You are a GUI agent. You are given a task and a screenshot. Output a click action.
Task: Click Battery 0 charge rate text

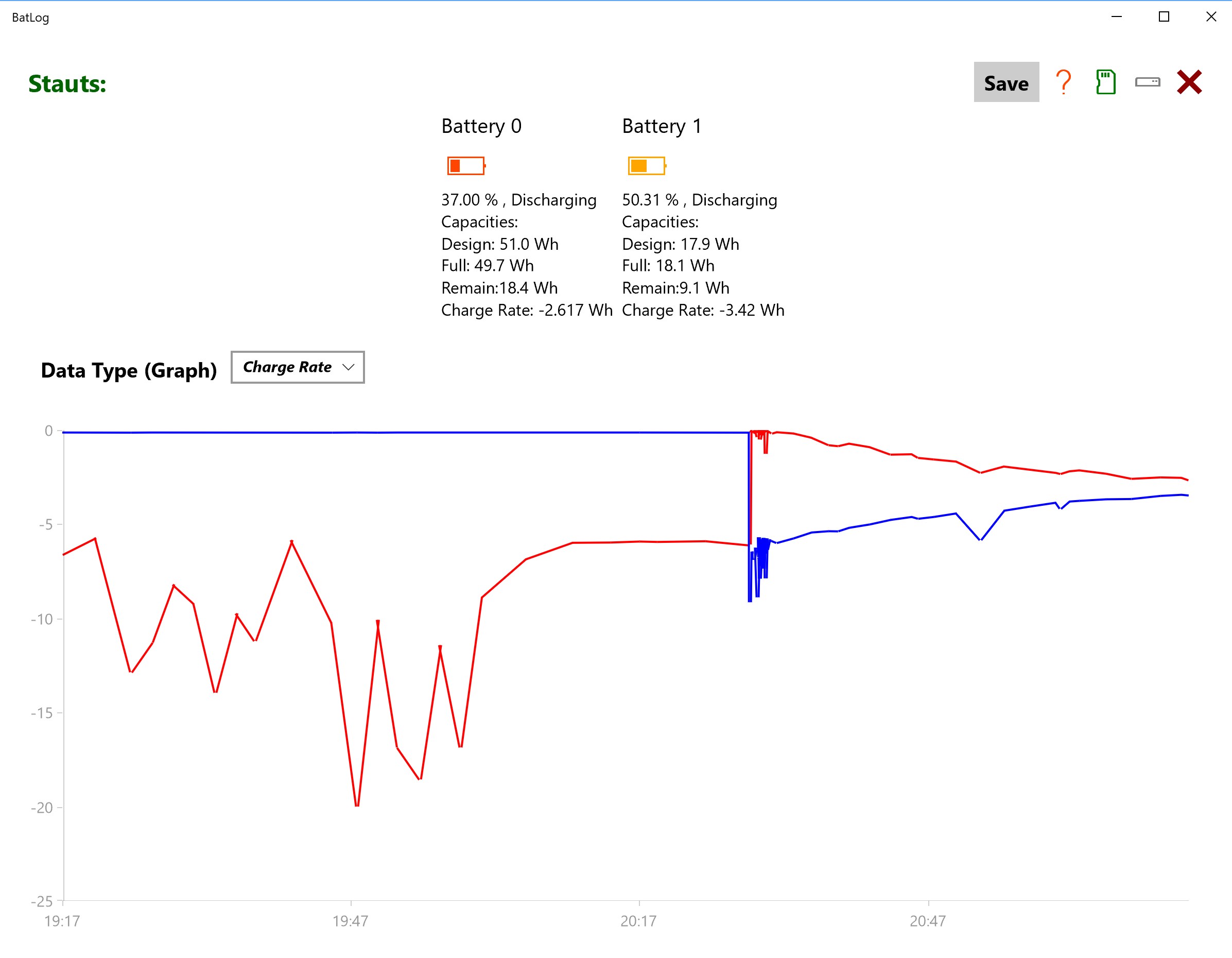tap(526, 310)
